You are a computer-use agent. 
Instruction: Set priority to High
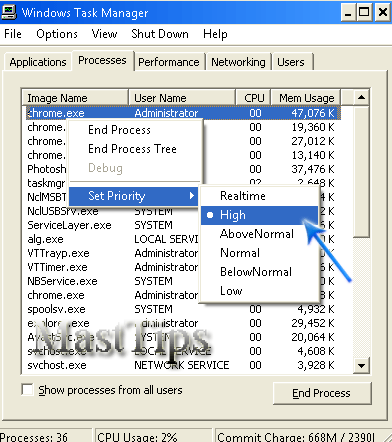(259, 215)
